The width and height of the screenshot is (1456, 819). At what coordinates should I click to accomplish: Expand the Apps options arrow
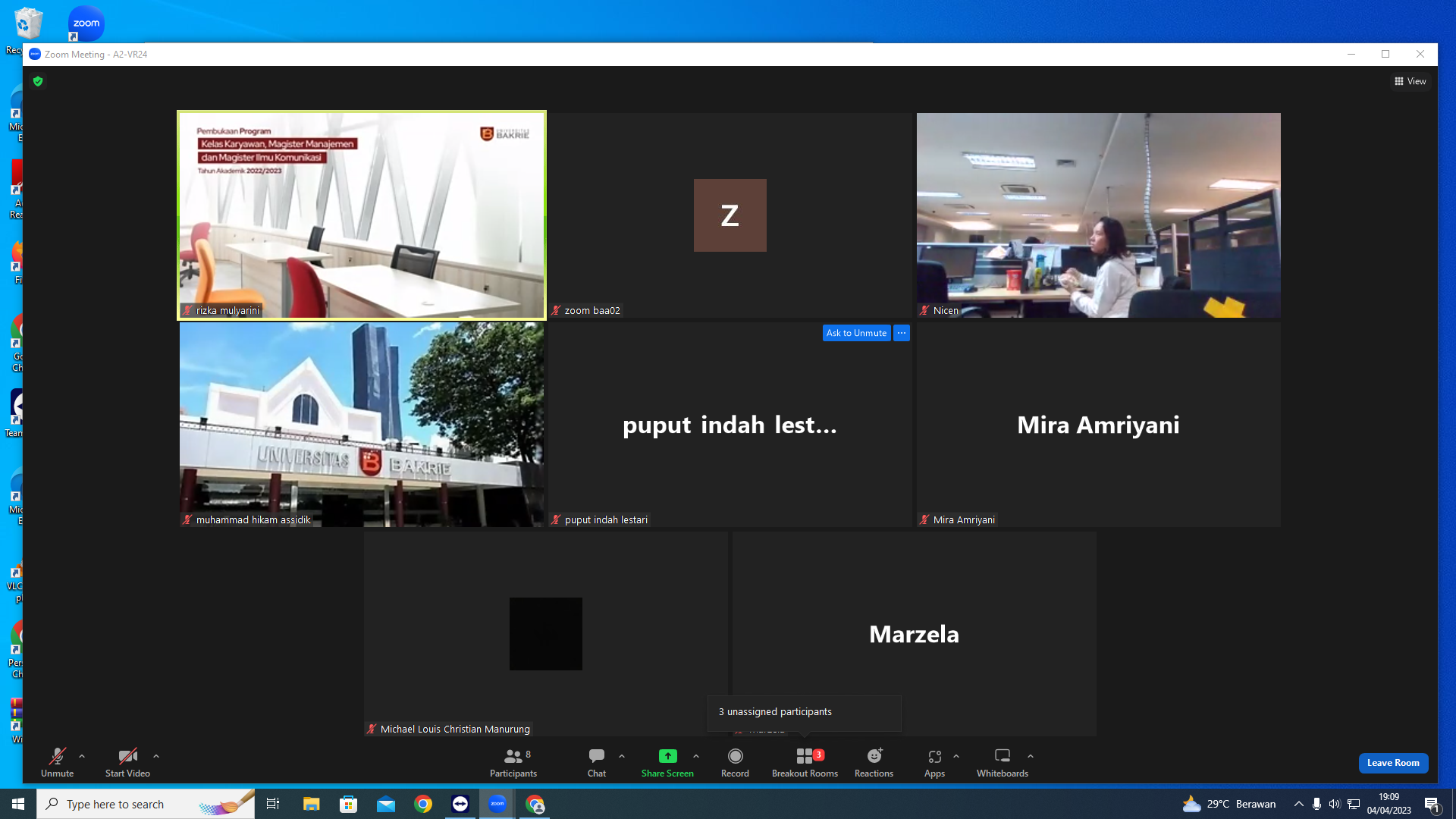click(956, 756)
